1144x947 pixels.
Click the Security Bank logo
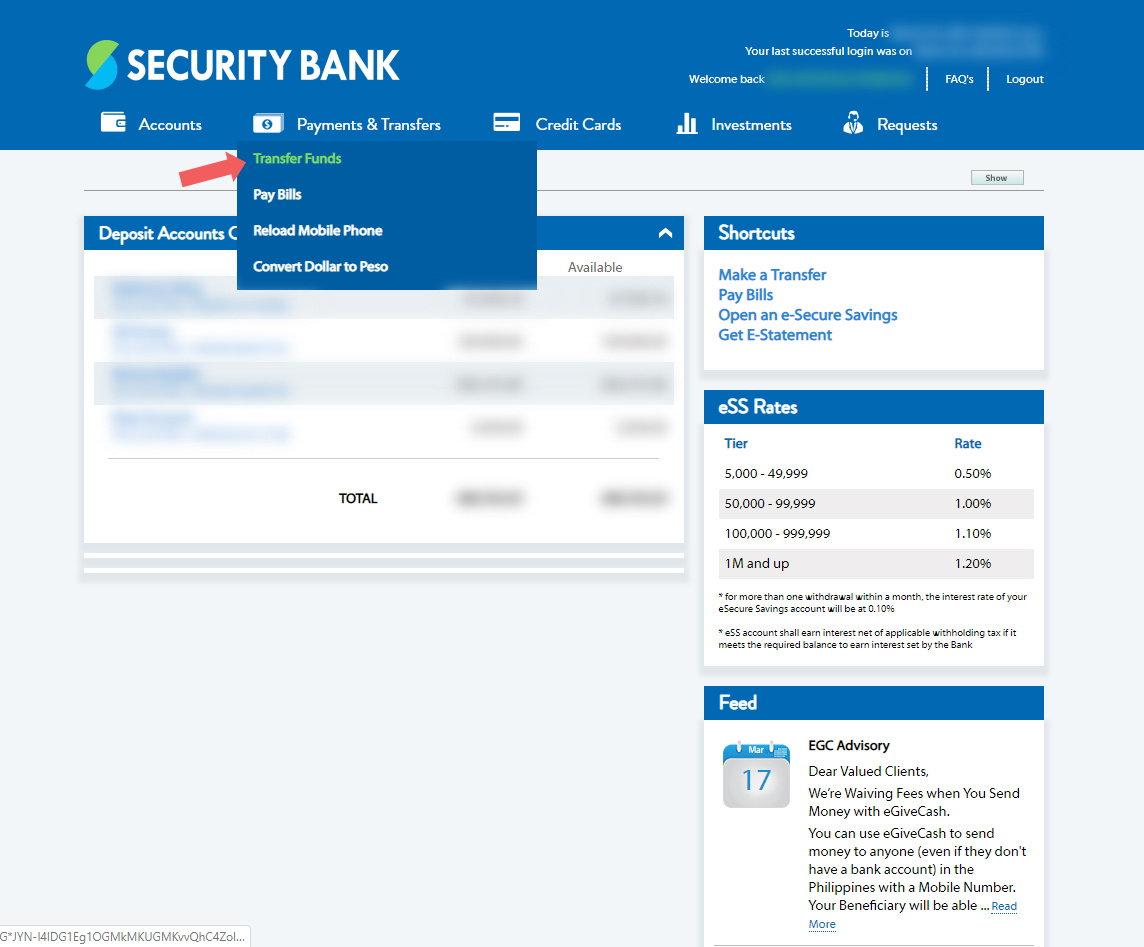coord(242,65)
